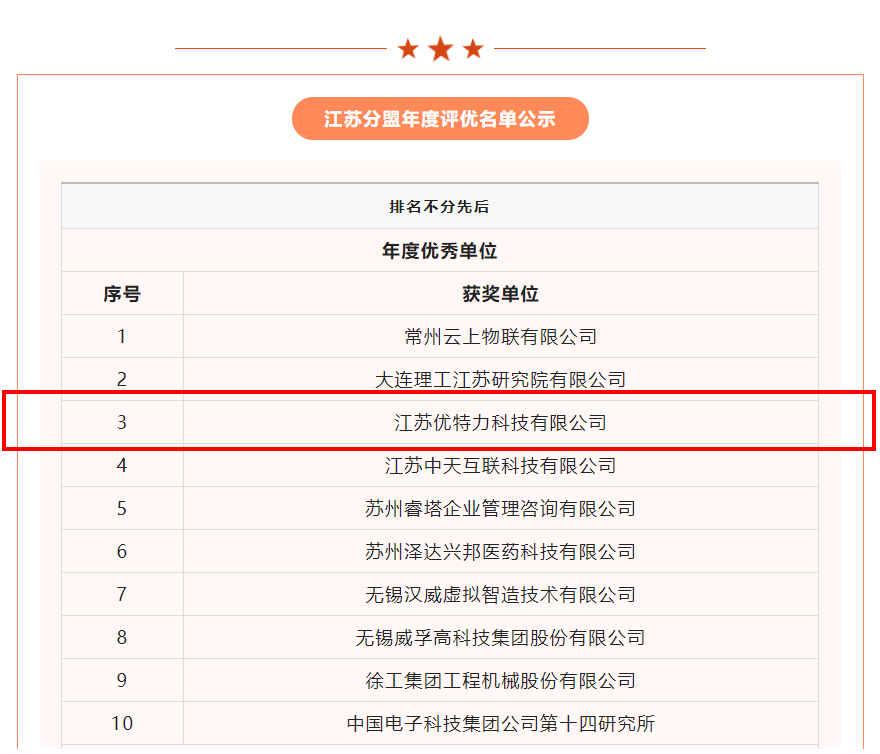Click 徐工集团工程机械股份有限公司 entry

[x=500, y=681]
